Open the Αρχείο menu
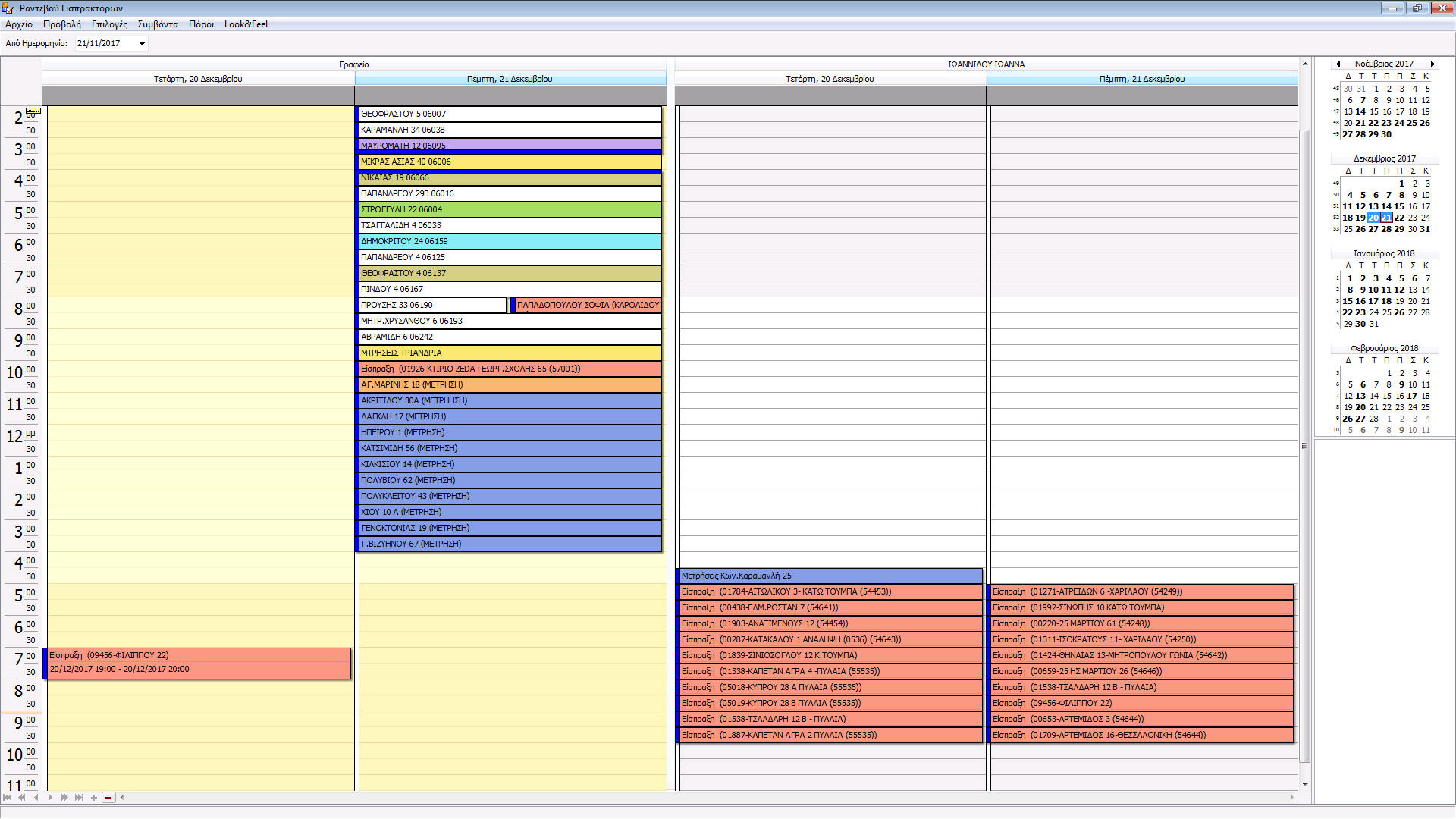Image resolution: width=1456 pixels, height=819 pixels. click(x=19, y=24)
